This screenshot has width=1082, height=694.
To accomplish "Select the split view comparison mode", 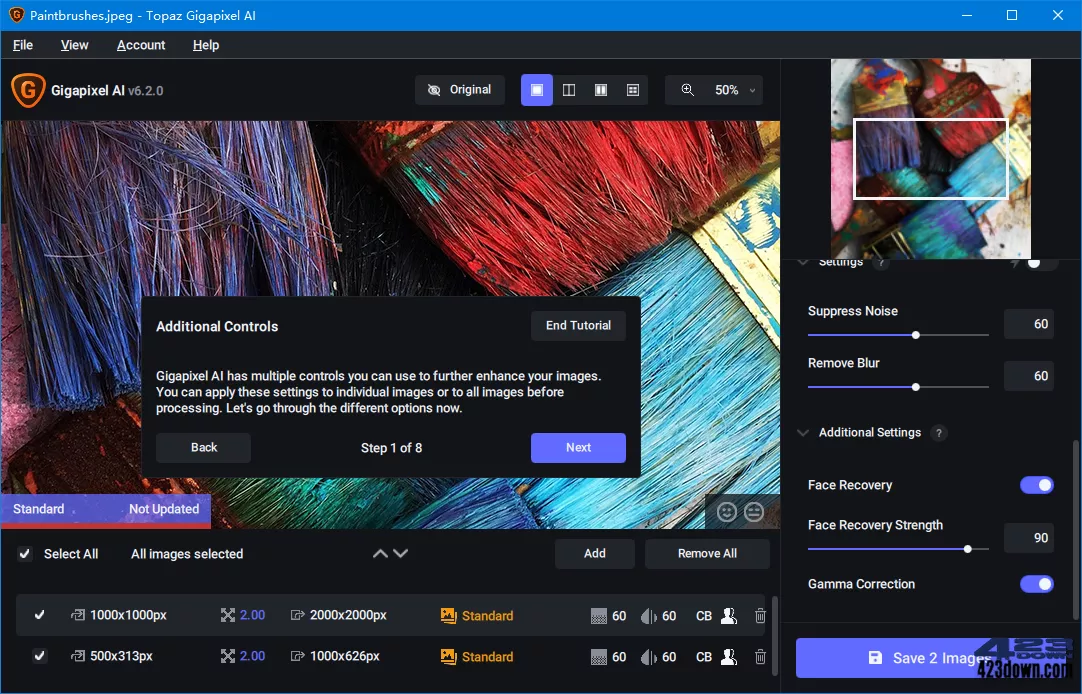I will point(600,90).
